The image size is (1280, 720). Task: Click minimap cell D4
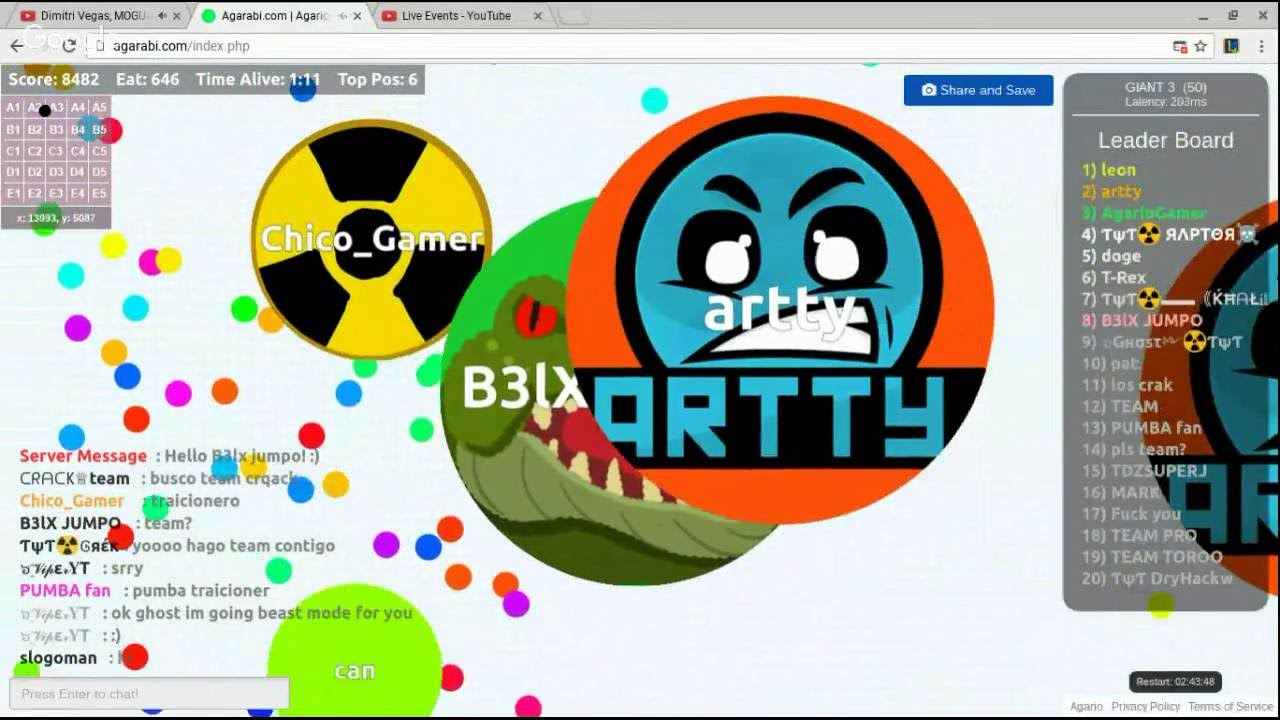78,172
